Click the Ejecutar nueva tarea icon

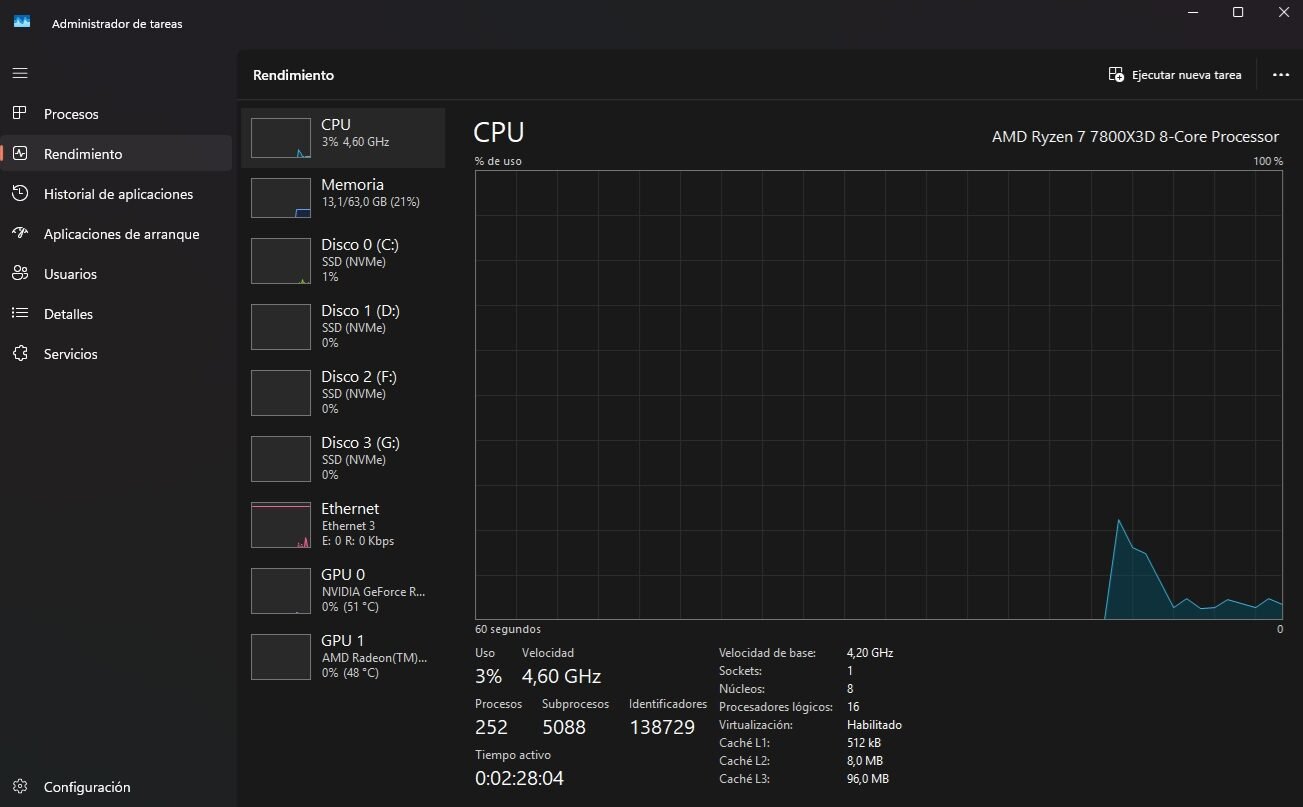click(1116, 75)
